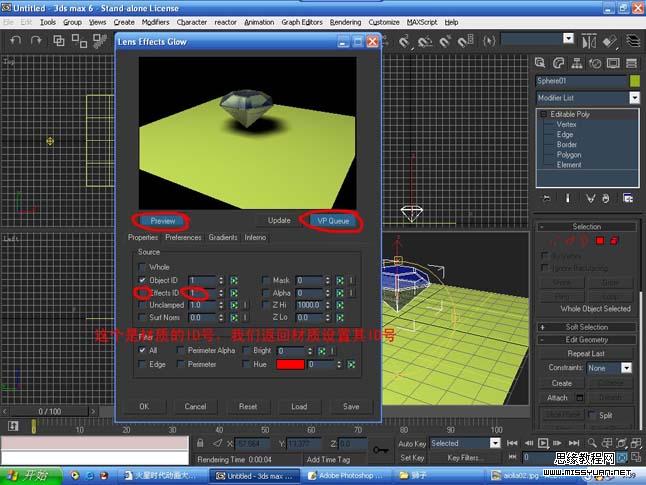
Task: Open the Display command panel tab
Action: [x=613, y=63]
